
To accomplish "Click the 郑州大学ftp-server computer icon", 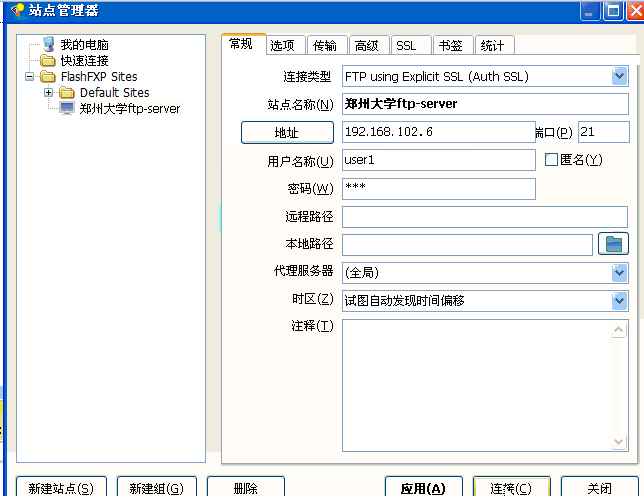I will 67,108.
